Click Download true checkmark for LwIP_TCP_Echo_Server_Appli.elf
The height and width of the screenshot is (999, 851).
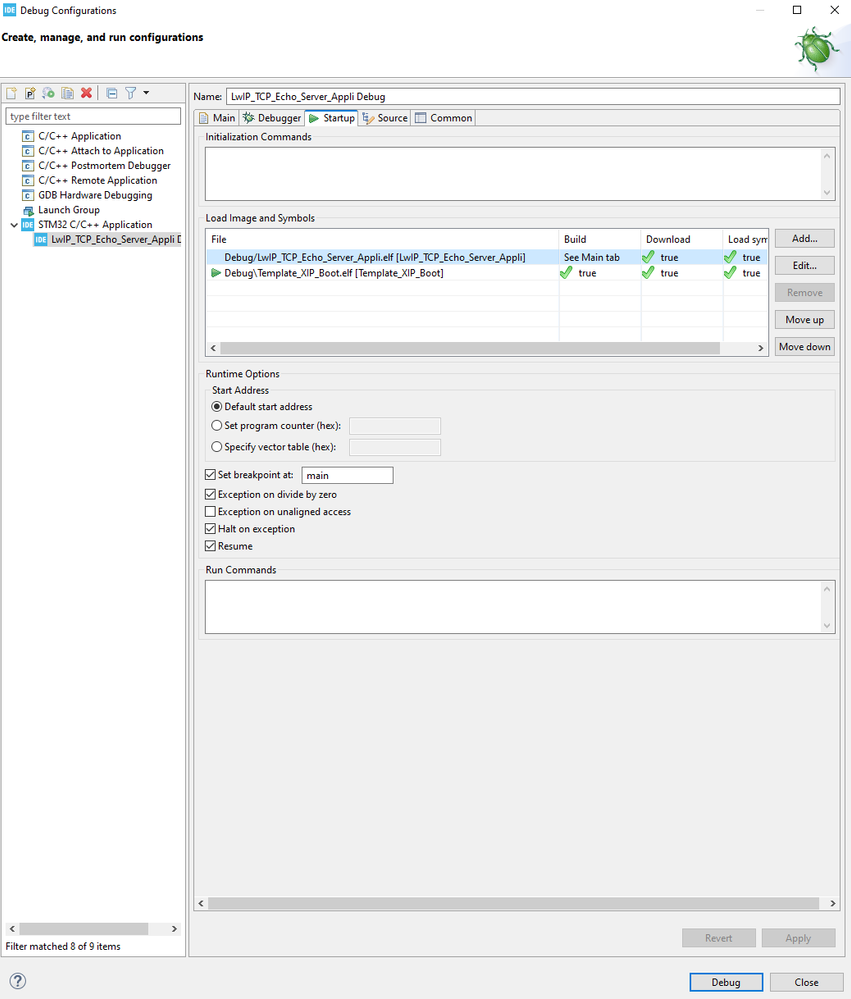point(648,257)
